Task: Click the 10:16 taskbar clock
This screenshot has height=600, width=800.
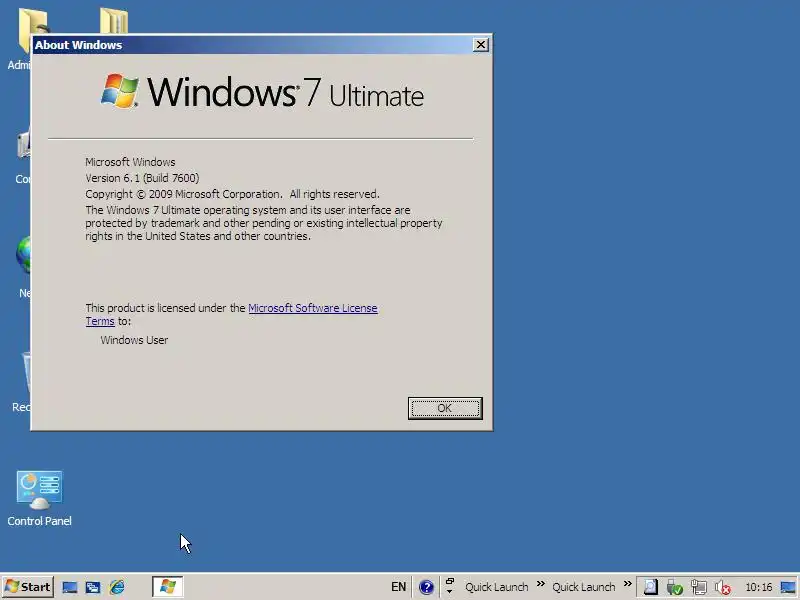Action: pos(759,587)
